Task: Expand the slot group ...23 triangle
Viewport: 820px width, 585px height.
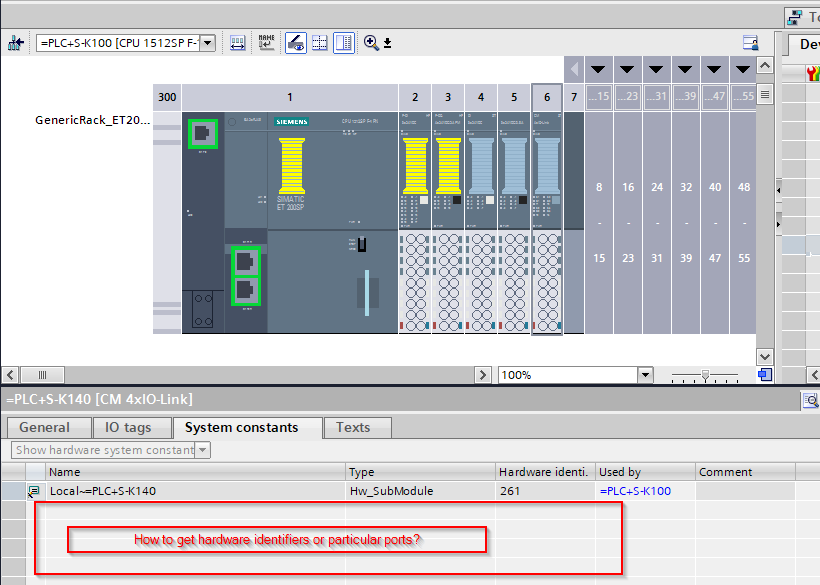Action: [x=627, y=69]
